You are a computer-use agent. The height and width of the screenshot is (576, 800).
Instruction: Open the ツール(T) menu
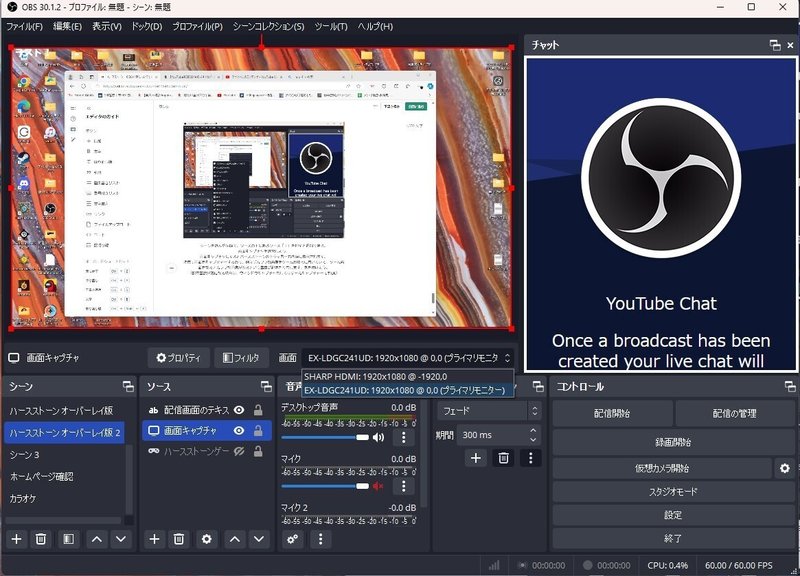[331, 27]
